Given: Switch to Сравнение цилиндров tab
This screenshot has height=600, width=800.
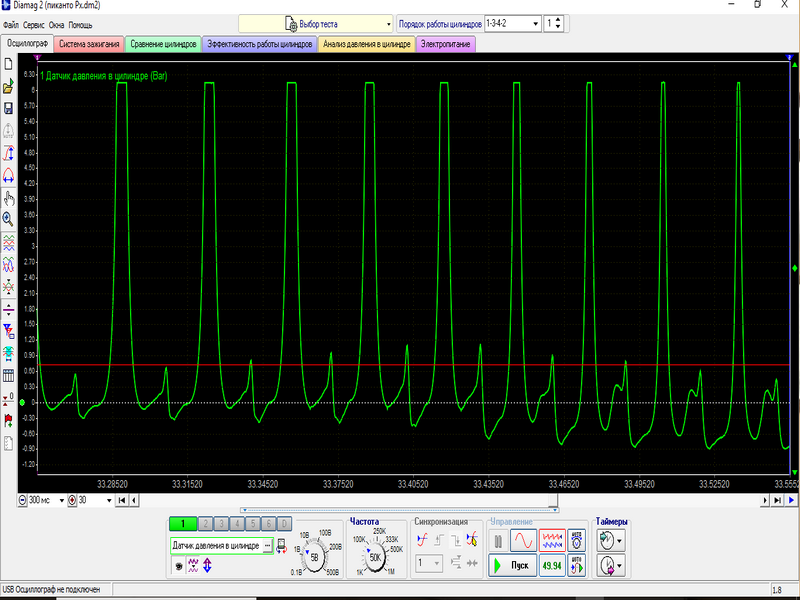Looking at the screenshot, I should pos(163,44).
